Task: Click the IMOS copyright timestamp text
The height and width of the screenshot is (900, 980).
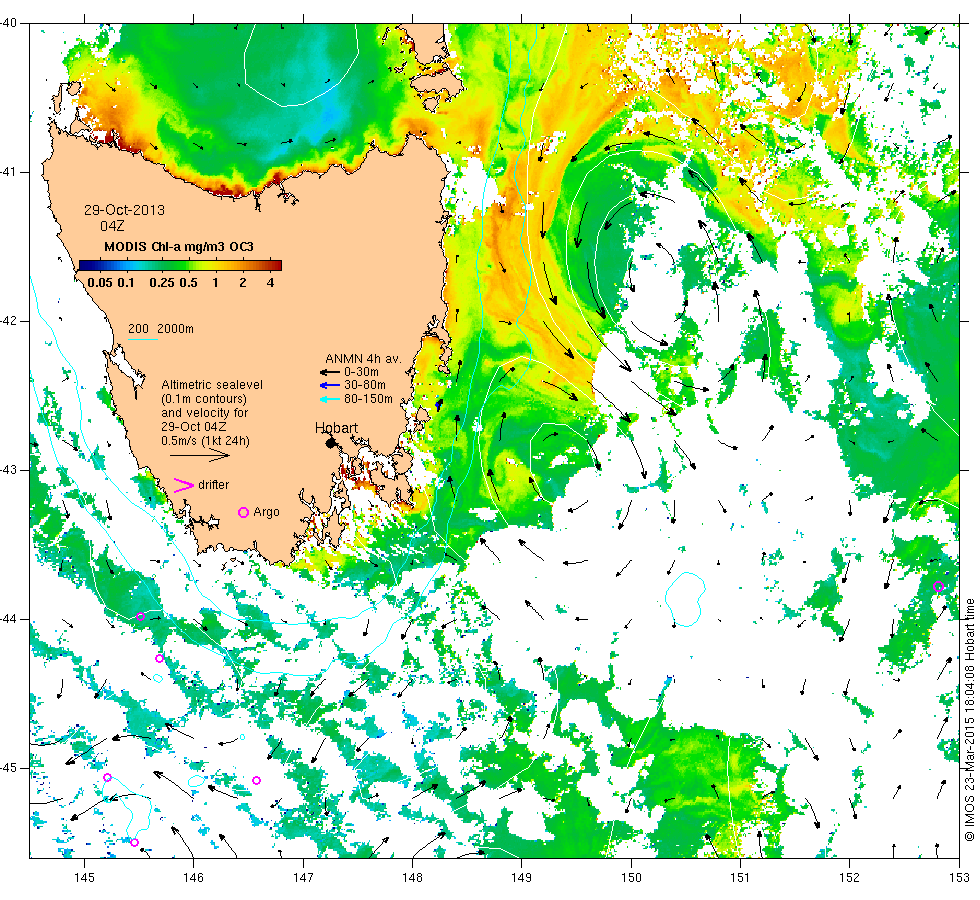Action: click(969, 719)
